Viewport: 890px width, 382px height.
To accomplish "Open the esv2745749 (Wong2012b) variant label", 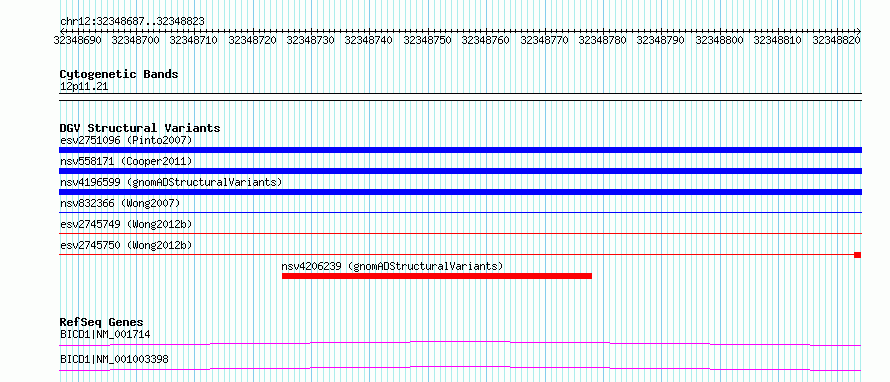I will pos(126,224).
